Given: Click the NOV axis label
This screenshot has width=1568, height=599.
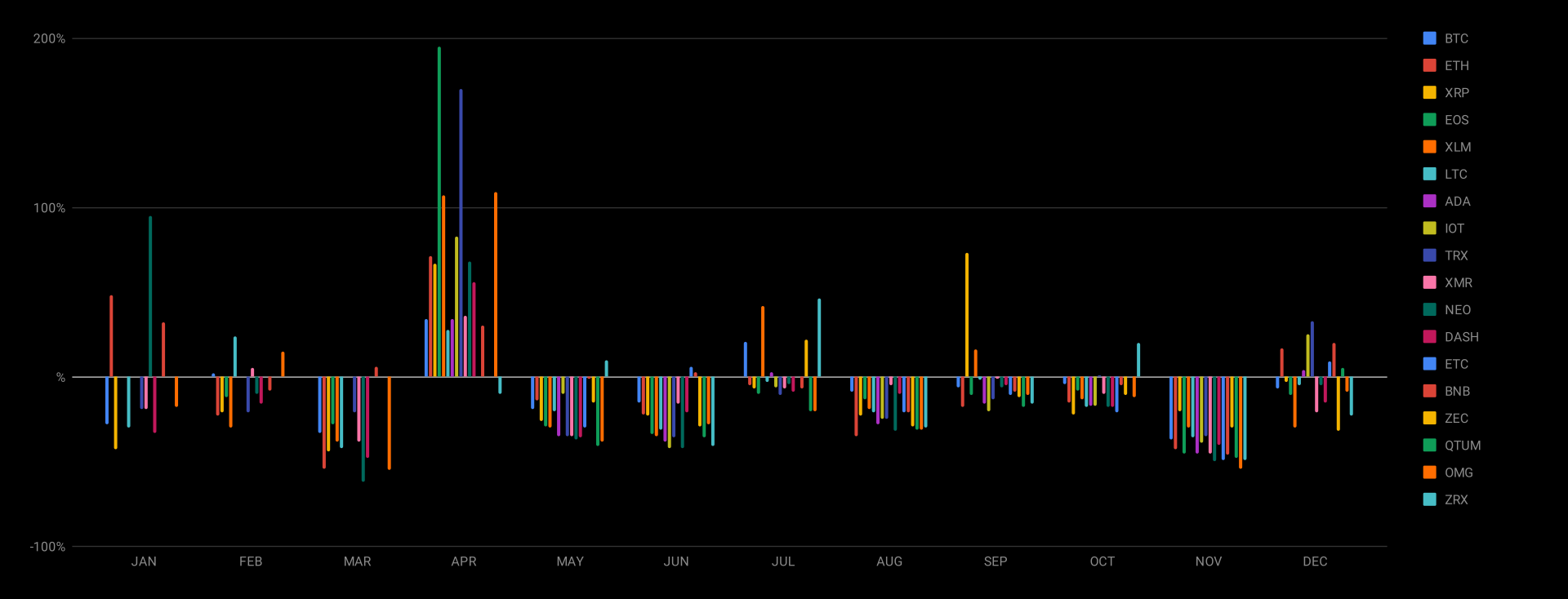Looking at the screenshot, I should click(x=1209, y=561).
